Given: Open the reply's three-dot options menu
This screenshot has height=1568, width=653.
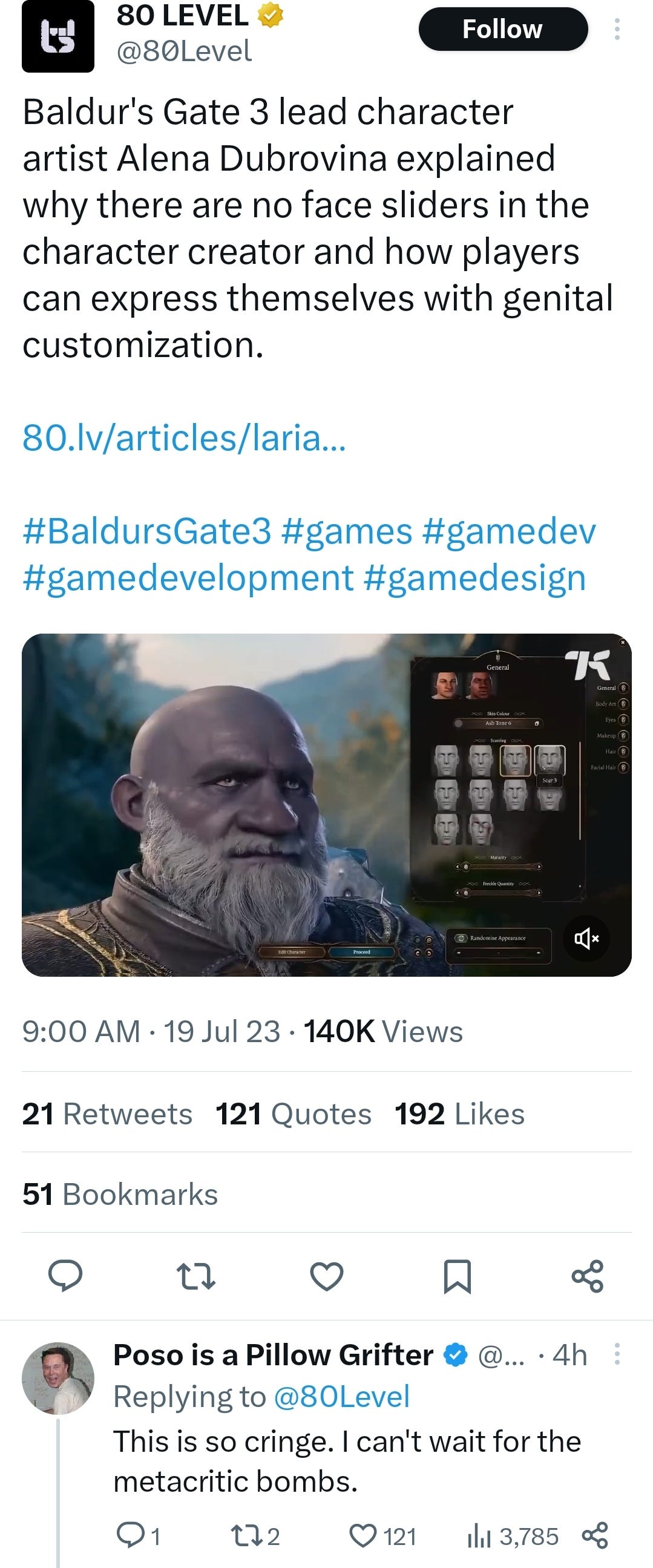Looking at the screenshot, I should point(617,1354).
